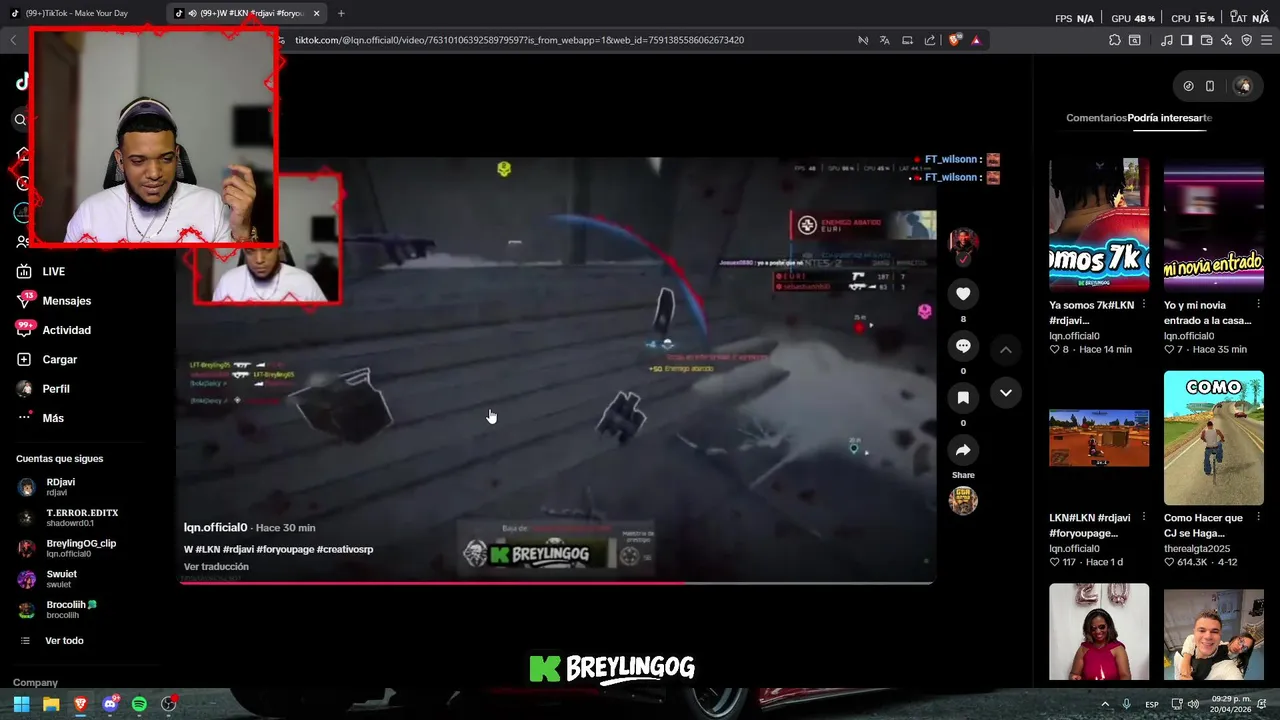Open Discord from the taskbar
Screen dimensions: 1280x720
click(x=110, y=704)
